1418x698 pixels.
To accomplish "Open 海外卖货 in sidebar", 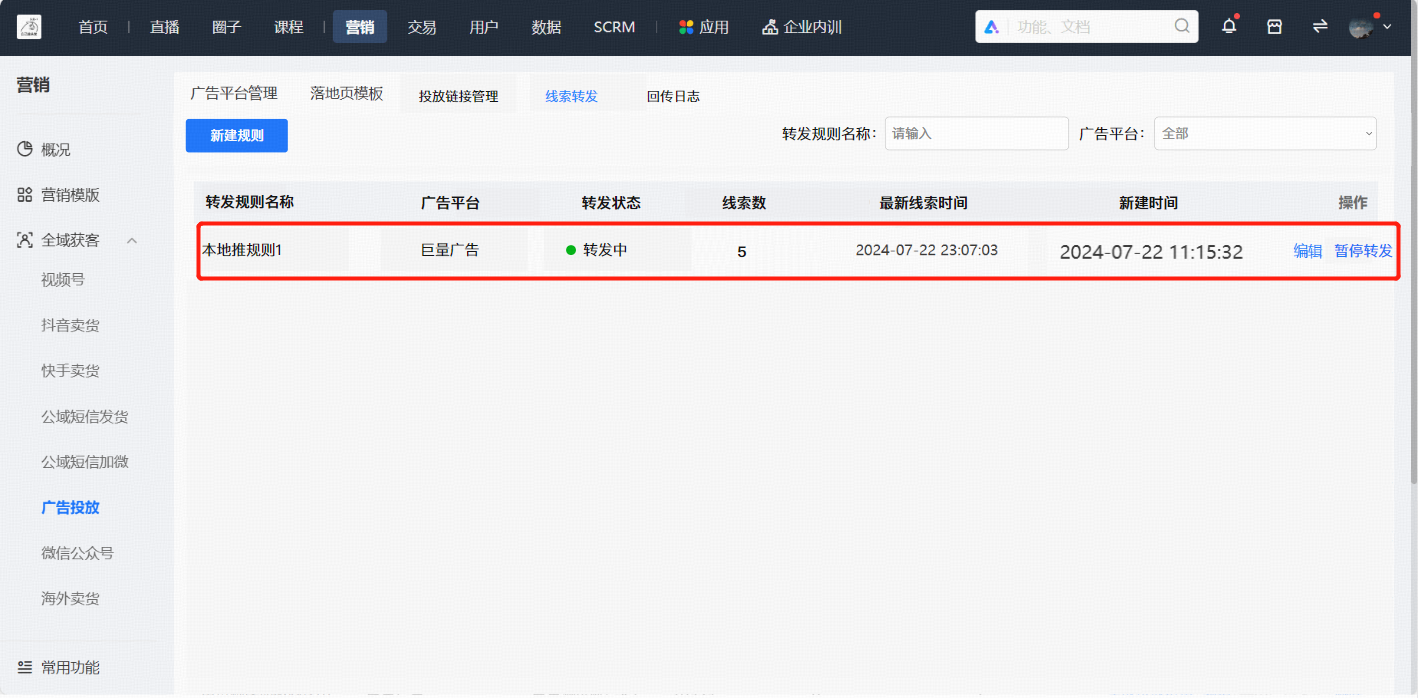I will [x=70, y=598].
